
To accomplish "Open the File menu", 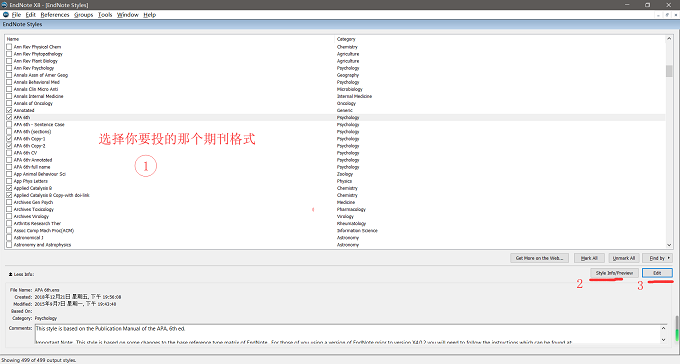I will (x=16, y=15).
